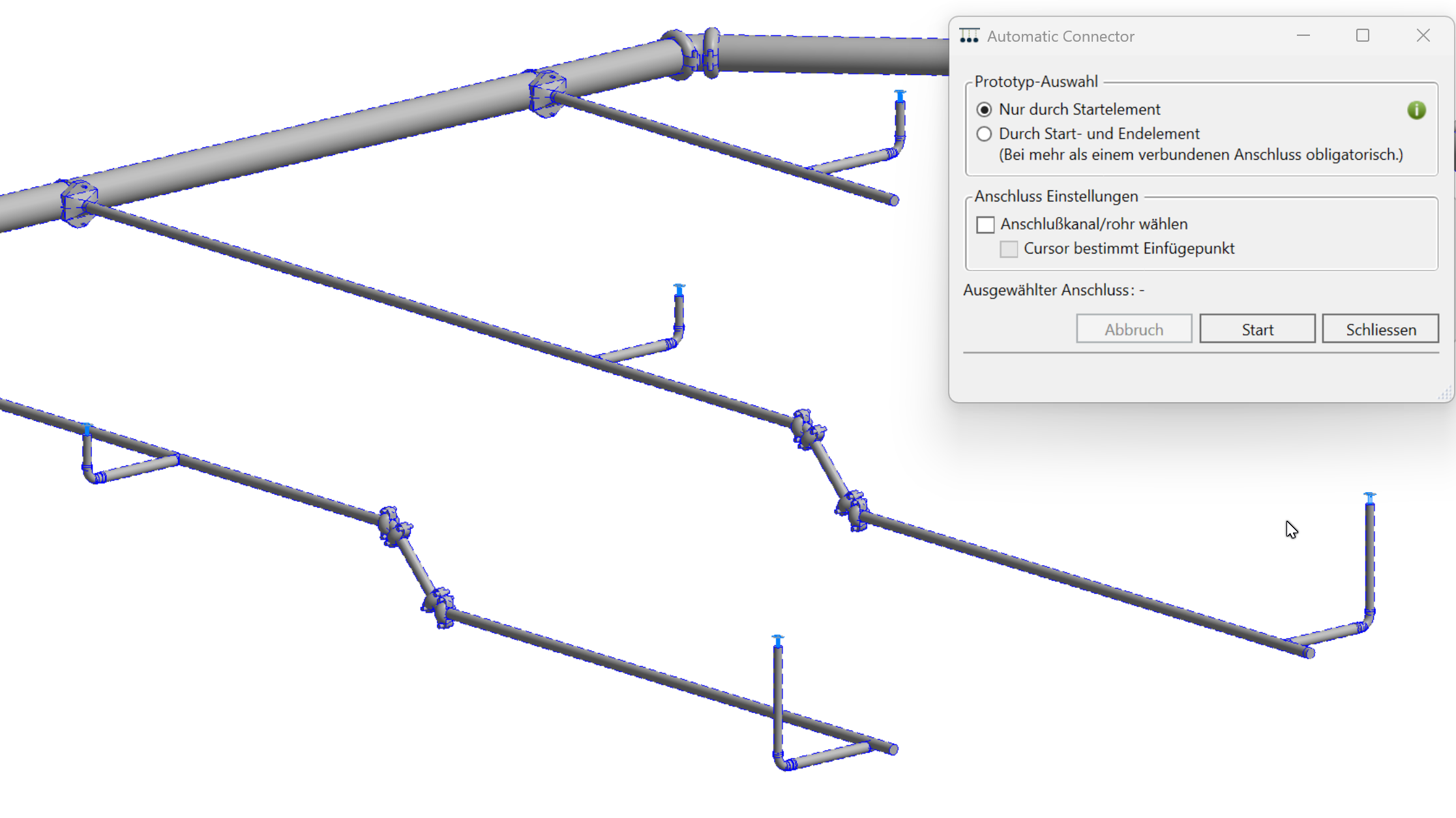
Task: Close the Automatic Connector dialog
Action: click(1423, 36)
